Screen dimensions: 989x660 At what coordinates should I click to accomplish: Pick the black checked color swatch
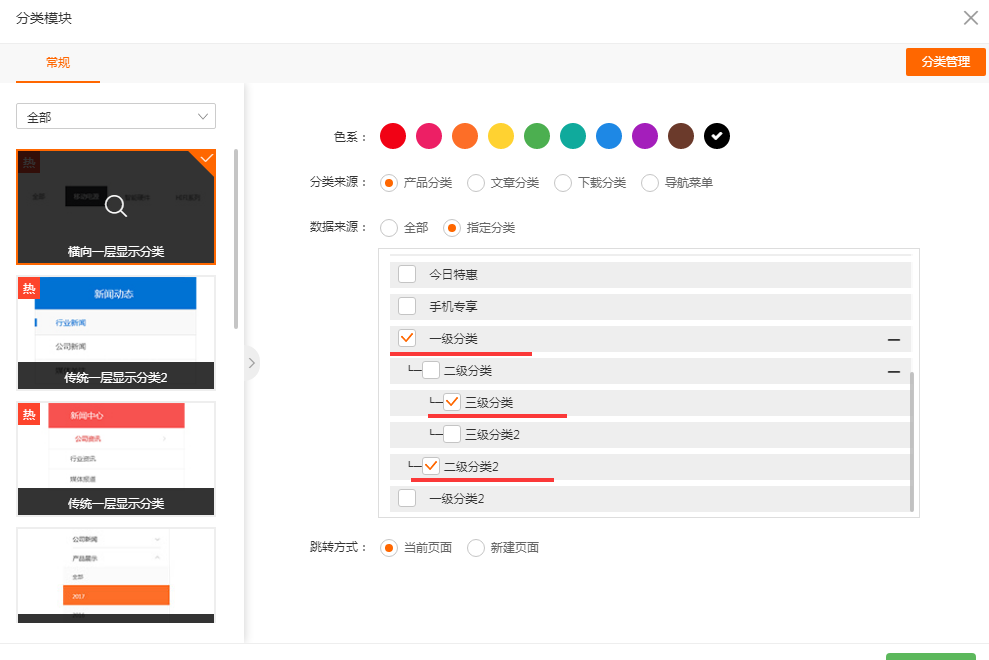(x=717, y=136)
